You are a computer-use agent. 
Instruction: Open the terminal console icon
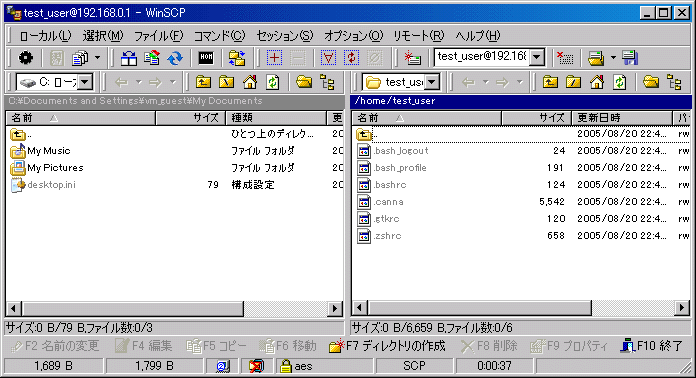click(x=206, y=58)
